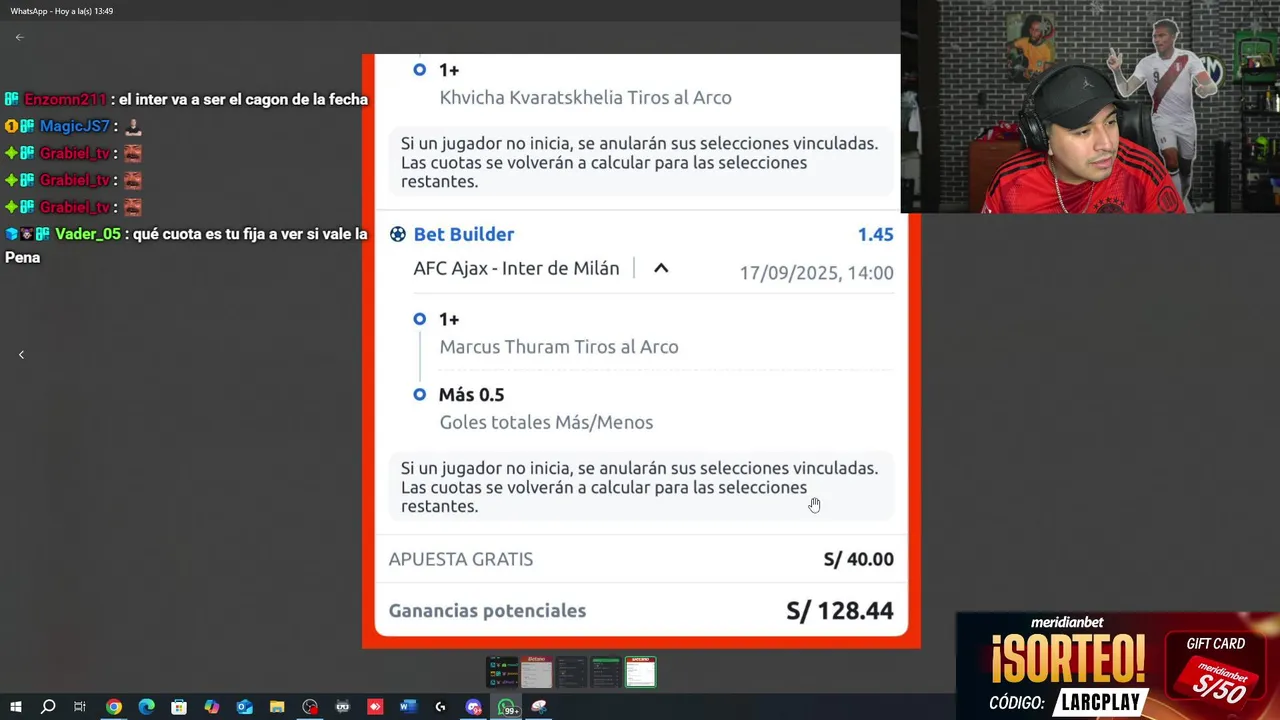Click the Si un jugador no inicia notice under Thuram

pos(640,487)
